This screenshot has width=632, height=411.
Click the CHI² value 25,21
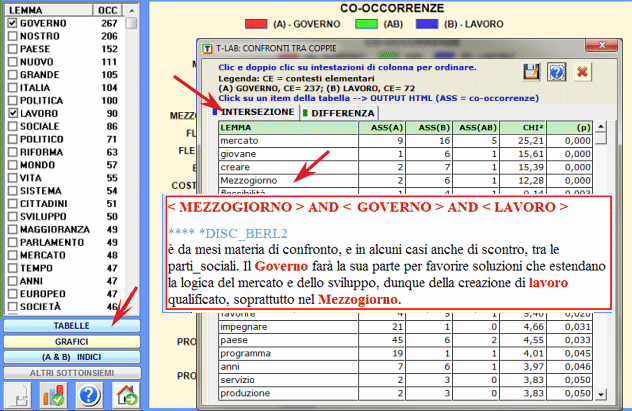point(531,141)
